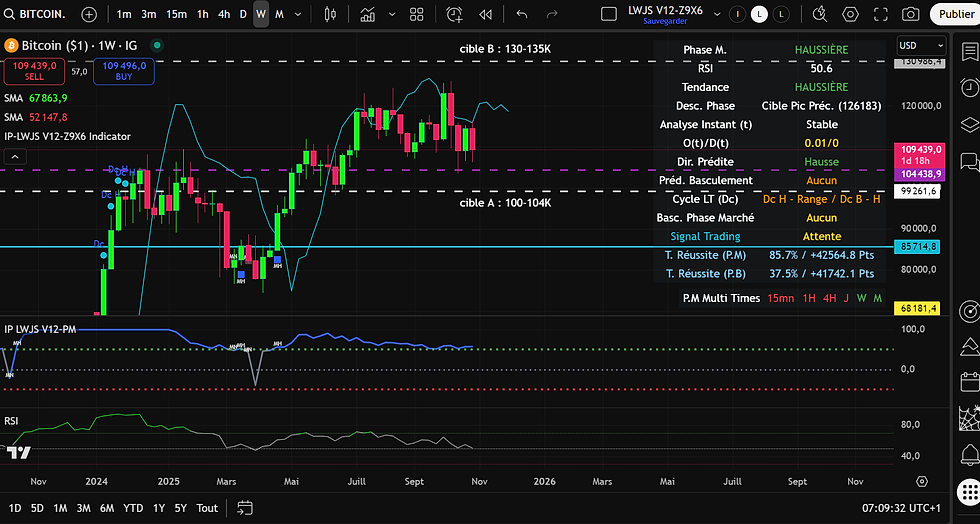This screenshot has width=980, height=524.
Task: Select the 1m timeframe
Action: 124,14
